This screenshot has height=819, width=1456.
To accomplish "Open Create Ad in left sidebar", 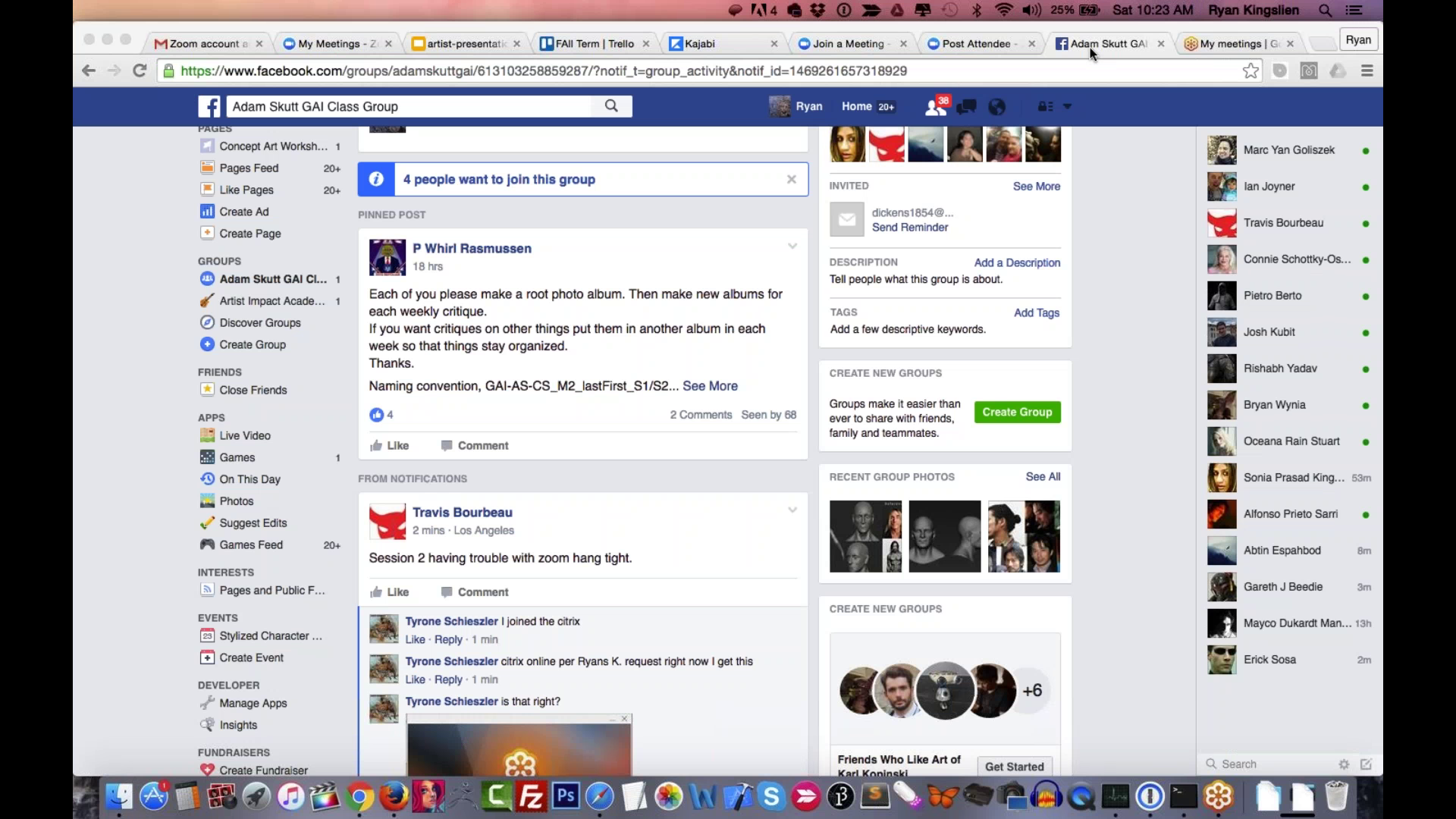I will [x=244, y=212].
